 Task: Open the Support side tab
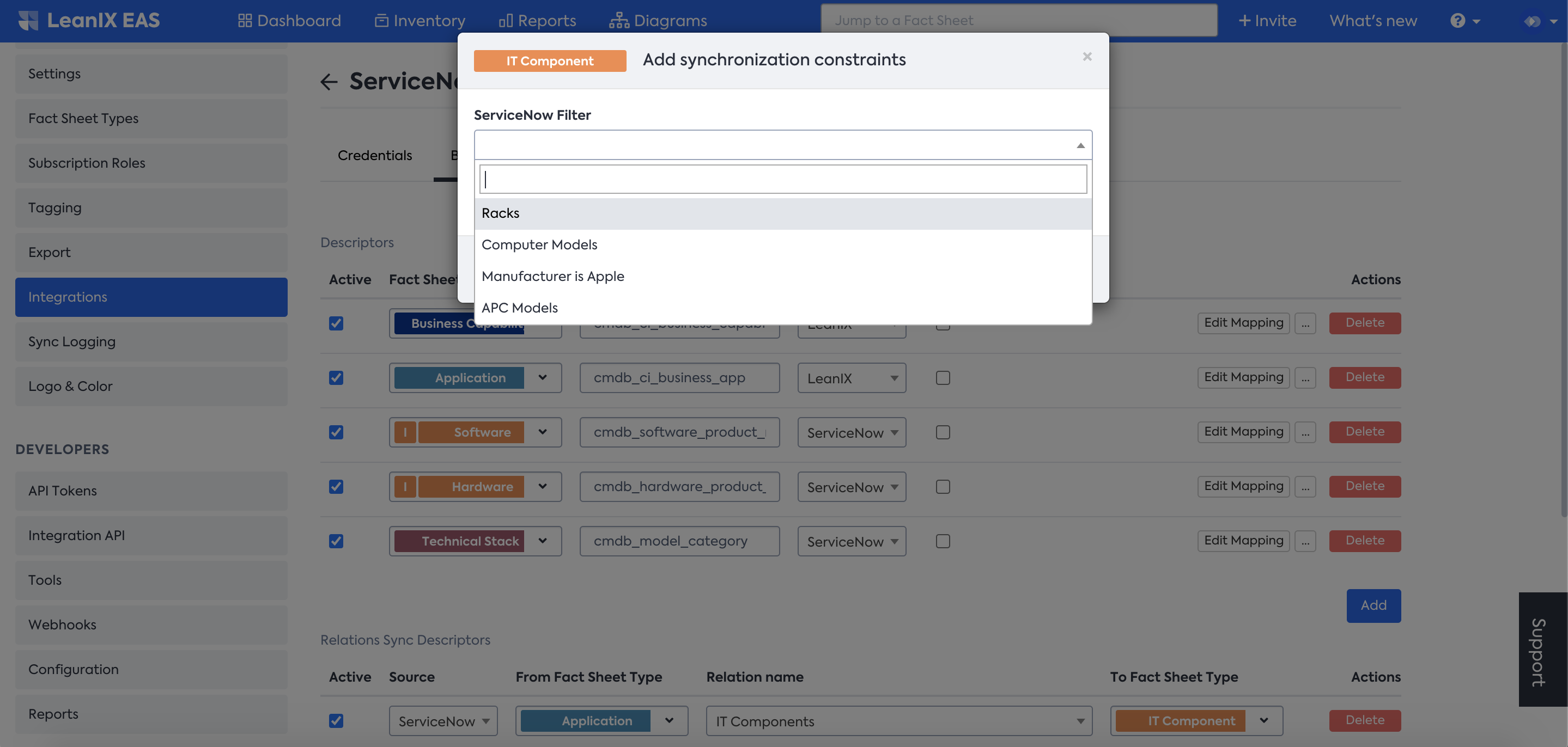point(1543,650)
